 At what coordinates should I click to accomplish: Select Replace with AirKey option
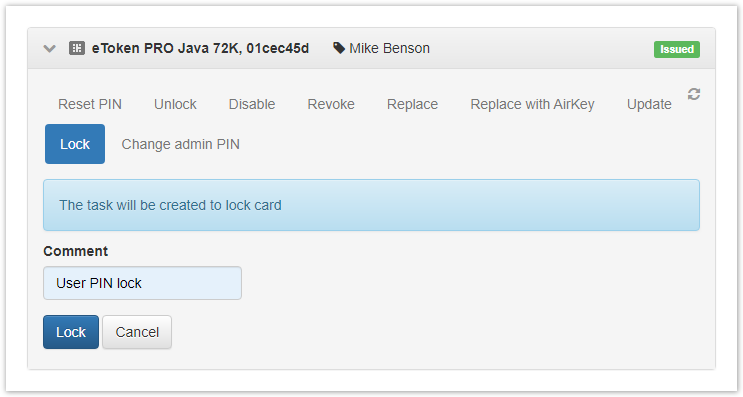532,104
